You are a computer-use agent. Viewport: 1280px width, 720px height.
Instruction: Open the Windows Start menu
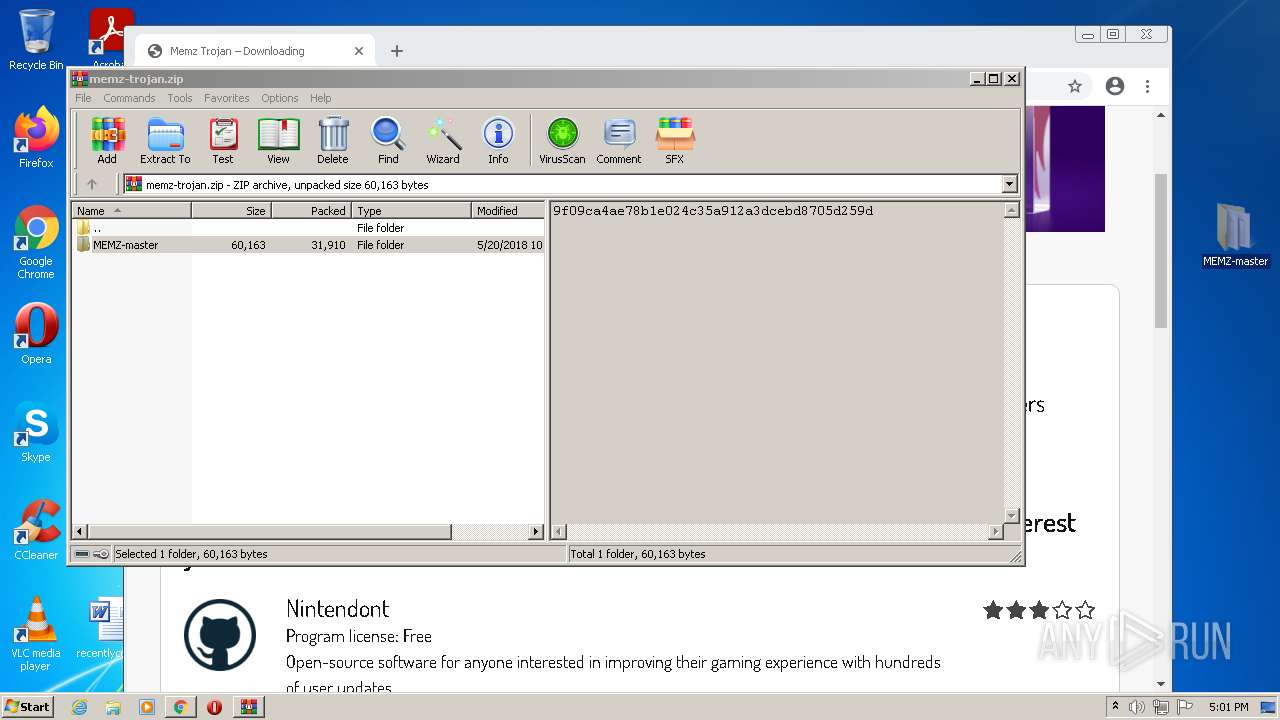tap(28, 706)
